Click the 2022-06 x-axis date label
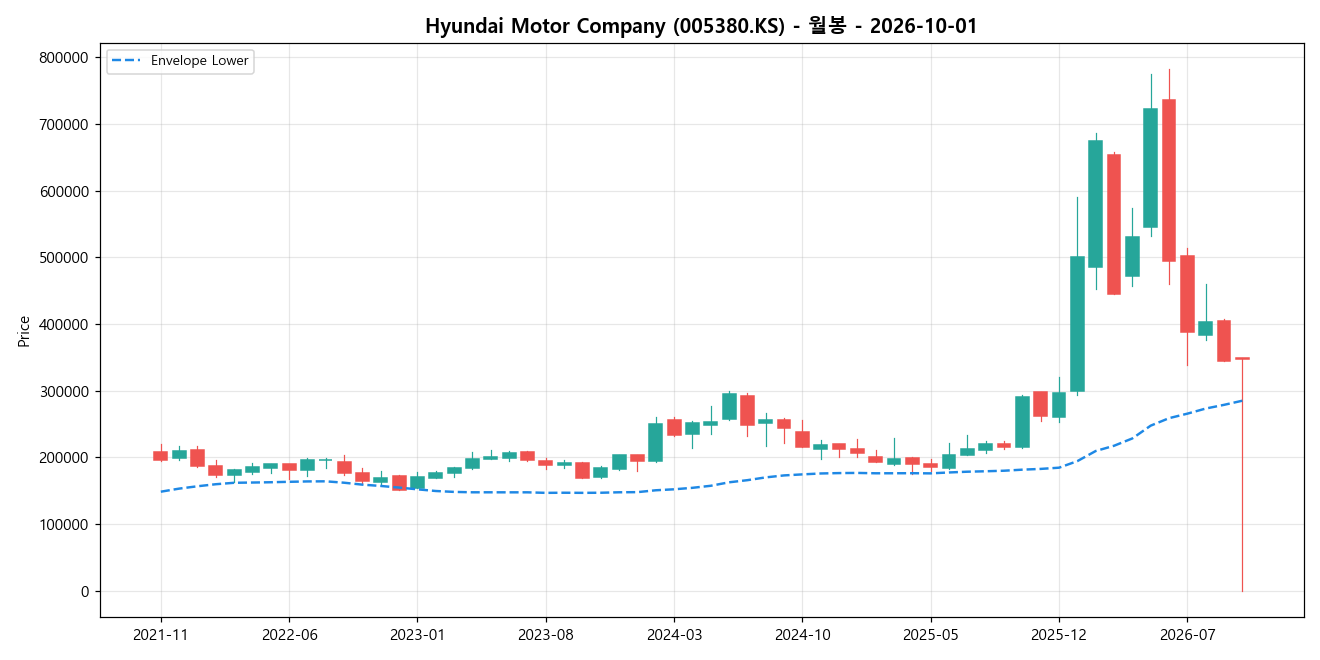This screenshot has width=1320, height=660. (x=289, y=636)
